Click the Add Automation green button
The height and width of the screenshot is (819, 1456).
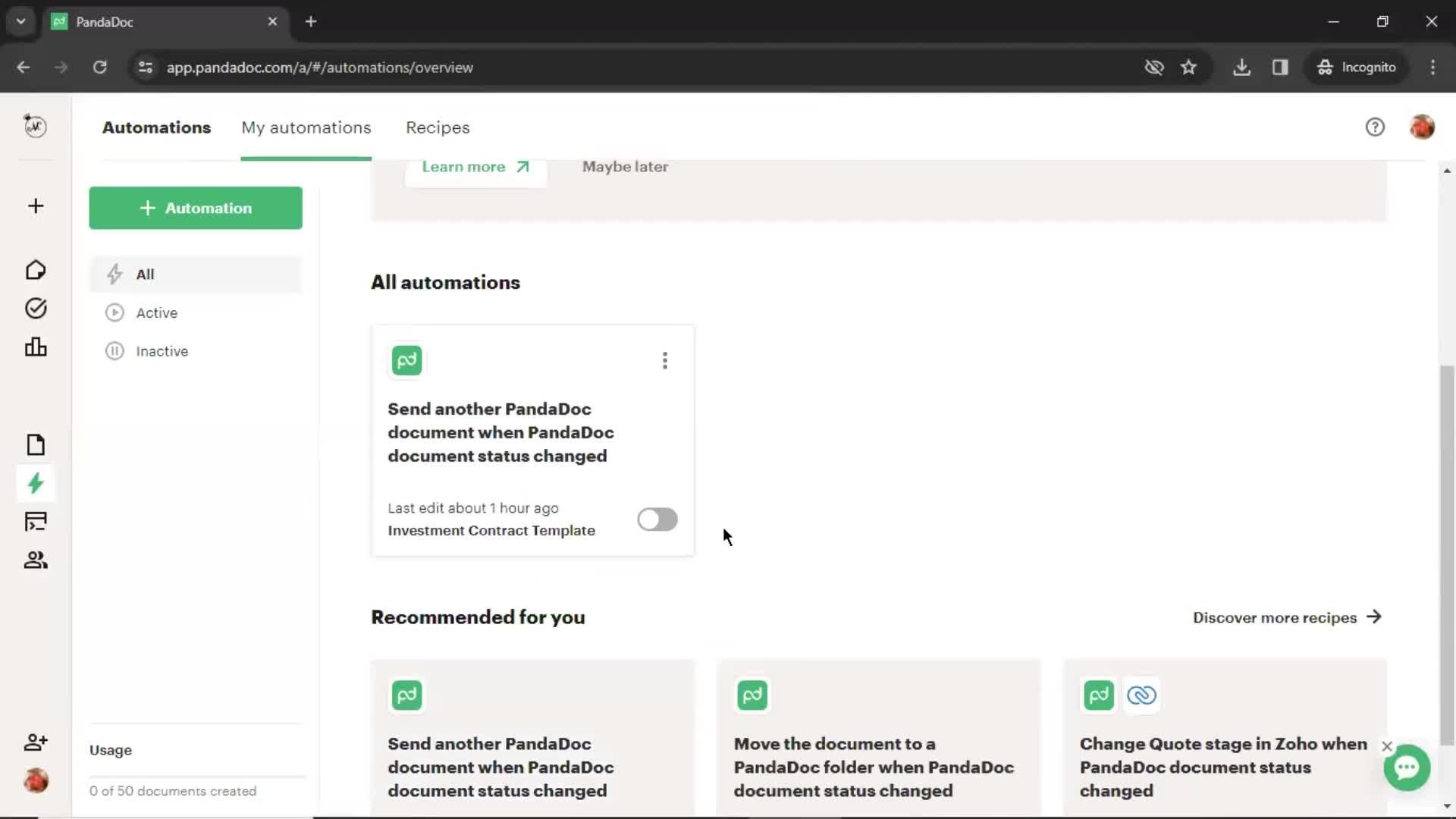[196, 208]
